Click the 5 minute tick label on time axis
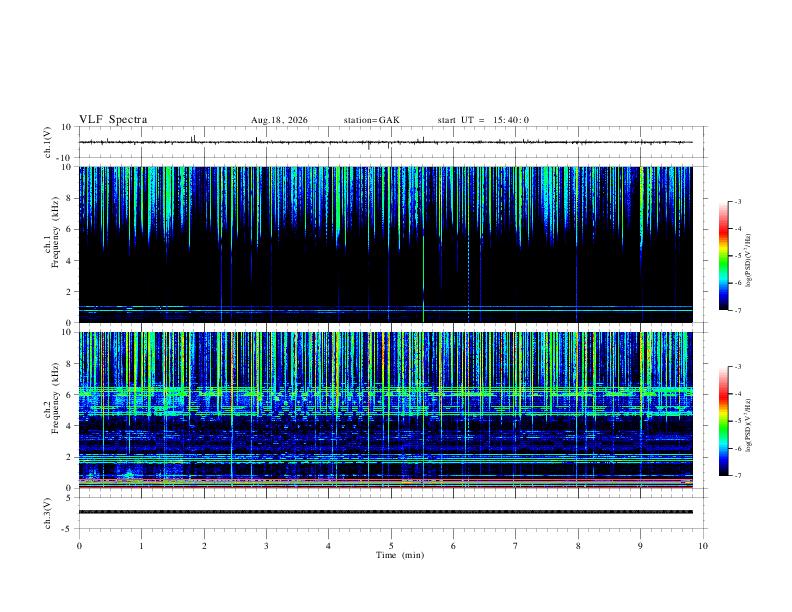This screenshot has width=792, height=612. click(x=391, y=546)
